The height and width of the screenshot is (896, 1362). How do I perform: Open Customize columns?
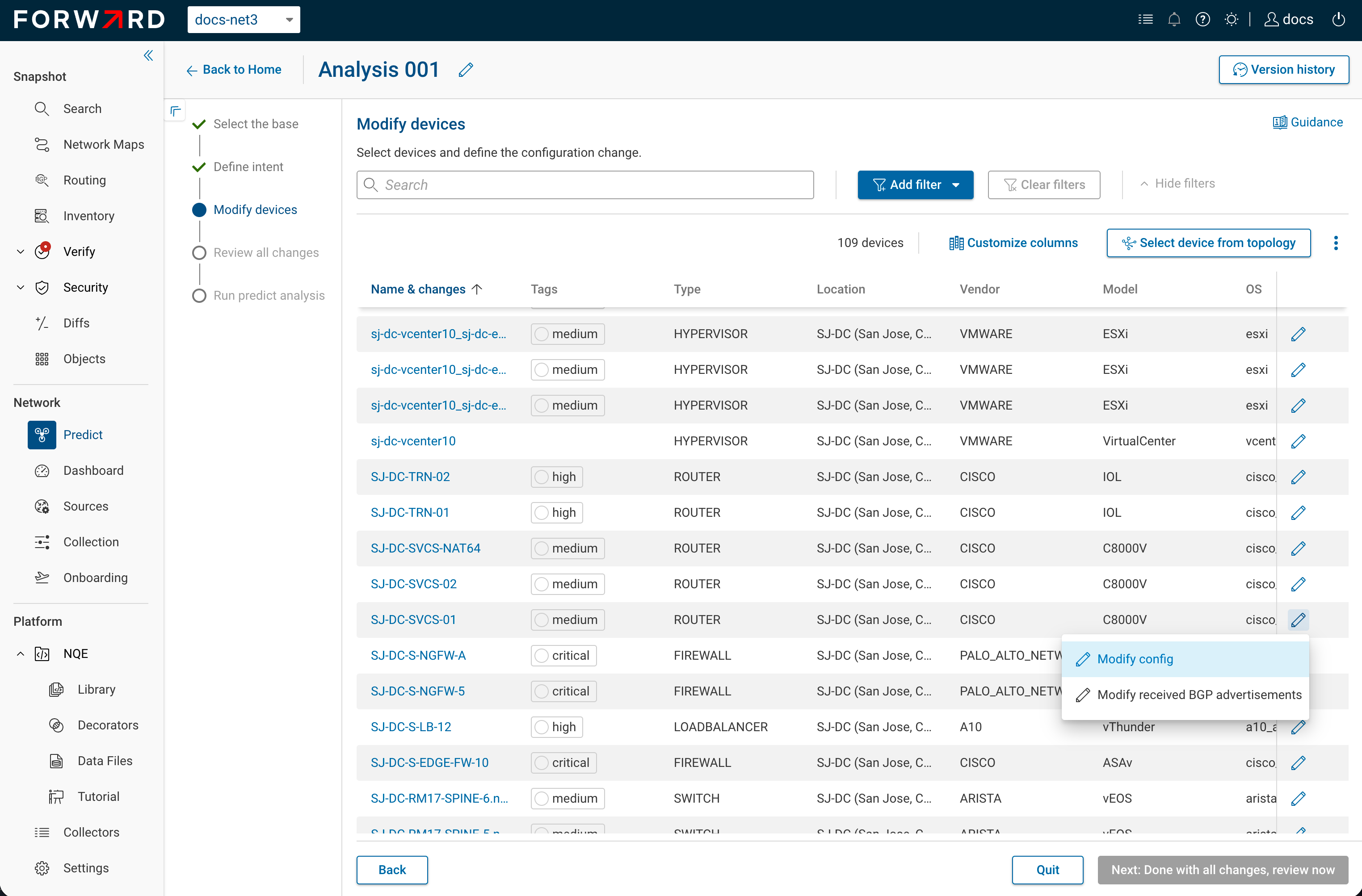click(x=1013, y=243)
